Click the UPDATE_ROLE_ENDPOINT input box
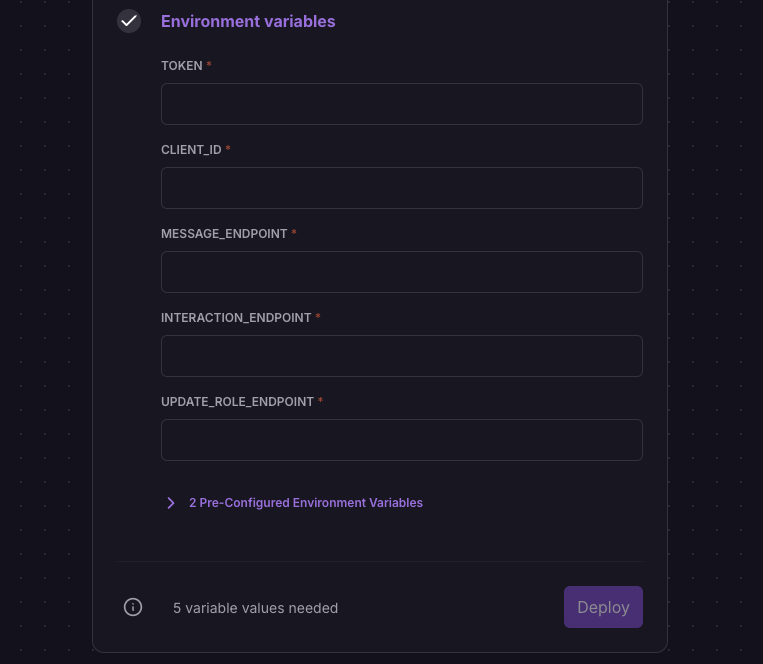 pyautogui.click(x=401, y=440)
